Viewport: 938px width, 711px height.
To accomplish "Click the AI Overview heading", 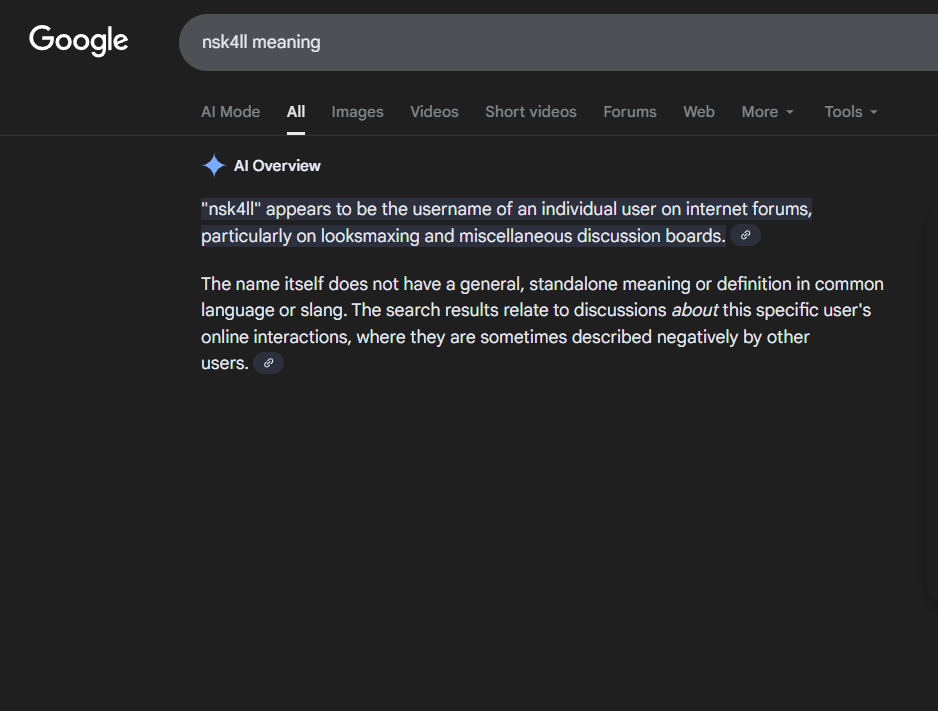I will 277,166.
